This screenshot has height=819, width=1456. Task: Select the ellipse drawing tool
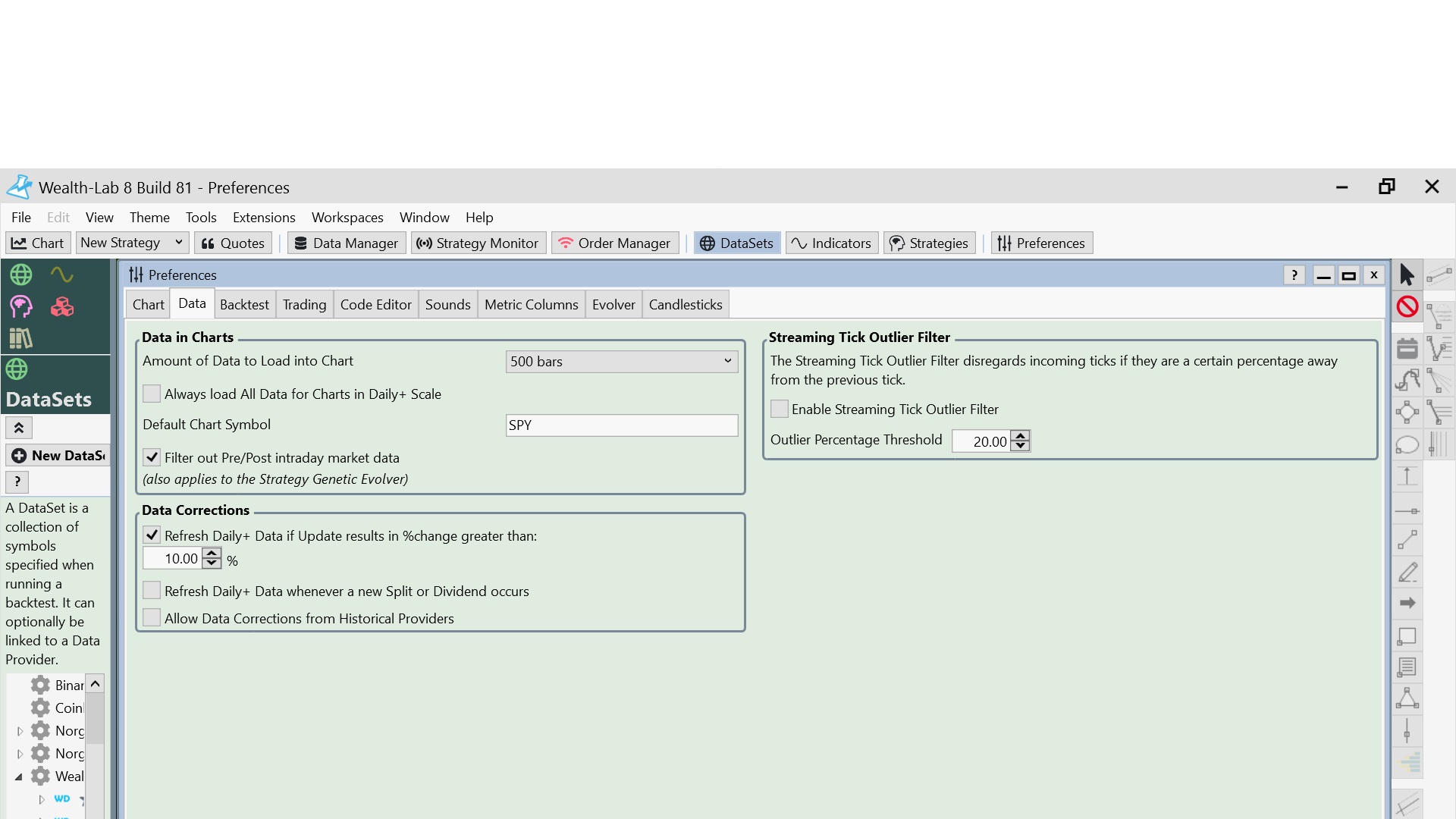(1407, 445)
